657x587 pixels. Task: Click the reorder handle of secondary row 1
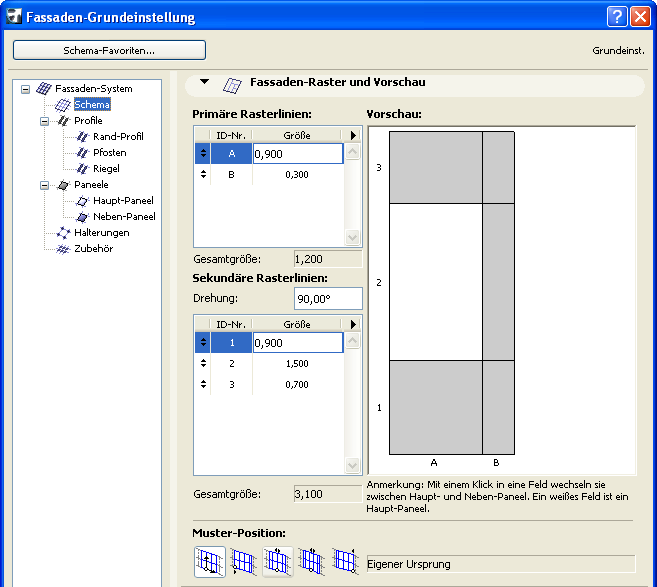[203, 342]
